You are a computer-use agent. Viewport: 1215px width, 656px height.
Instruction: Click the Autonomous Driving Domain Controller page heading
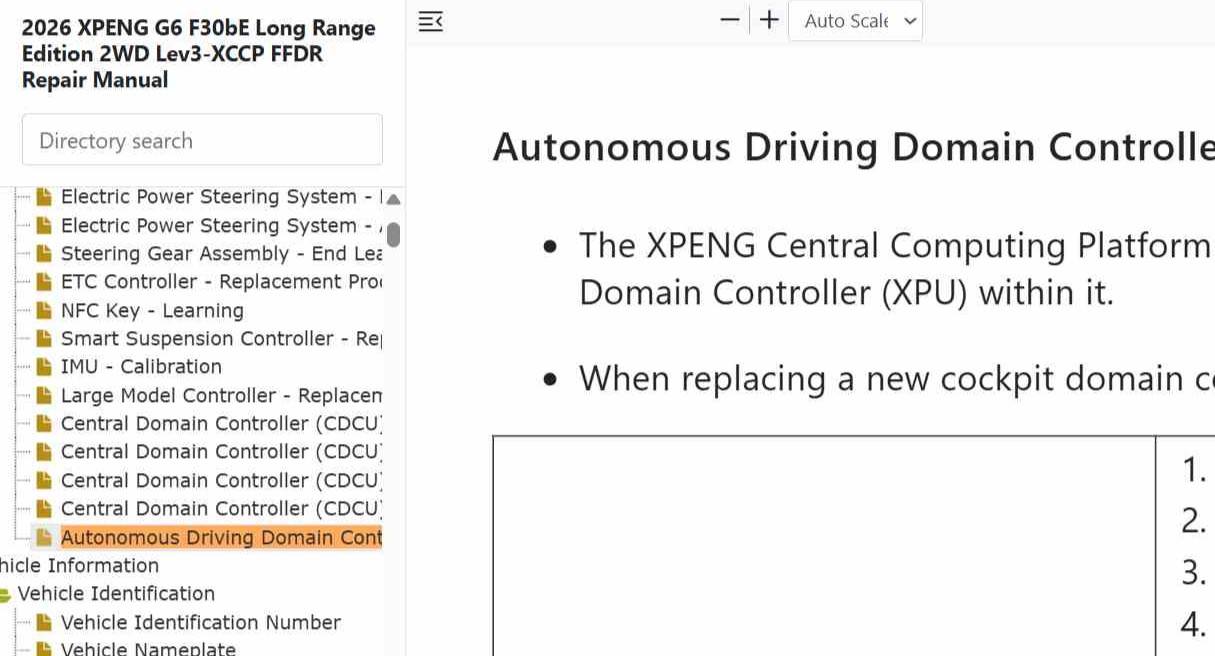click(x=853, y=147)
